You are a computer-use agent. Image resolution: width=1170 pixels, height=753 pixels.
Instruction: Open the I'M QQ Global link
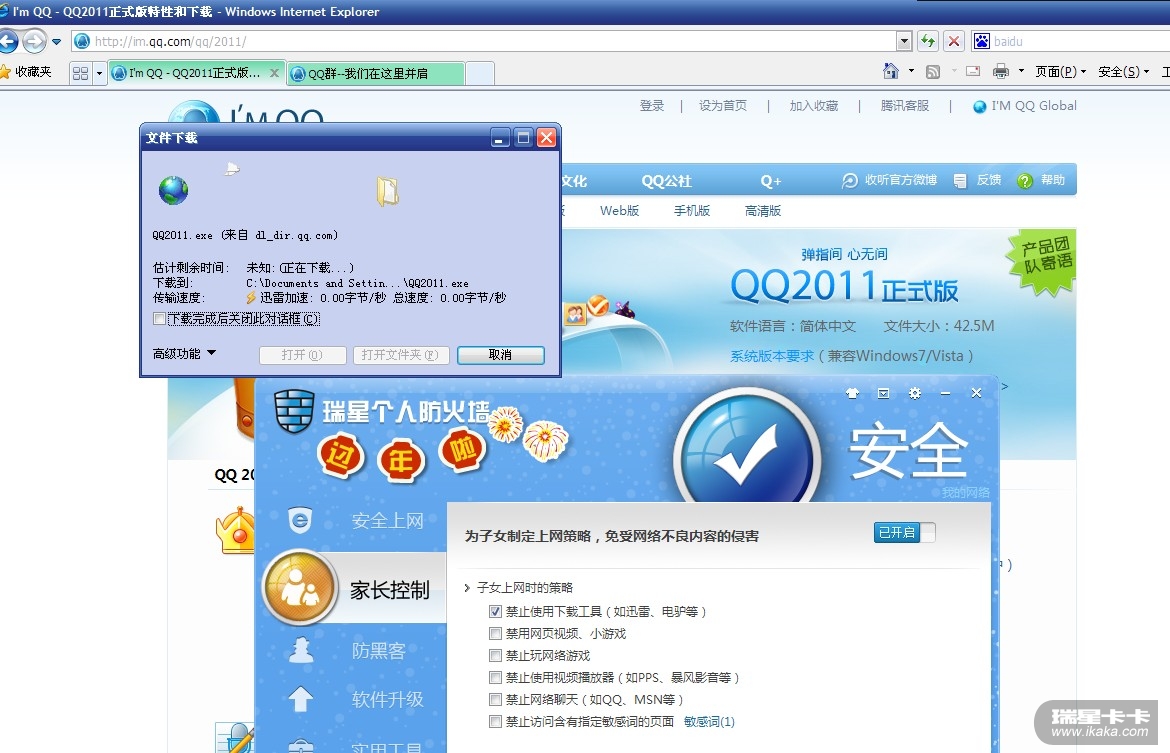click(1024, 106)
